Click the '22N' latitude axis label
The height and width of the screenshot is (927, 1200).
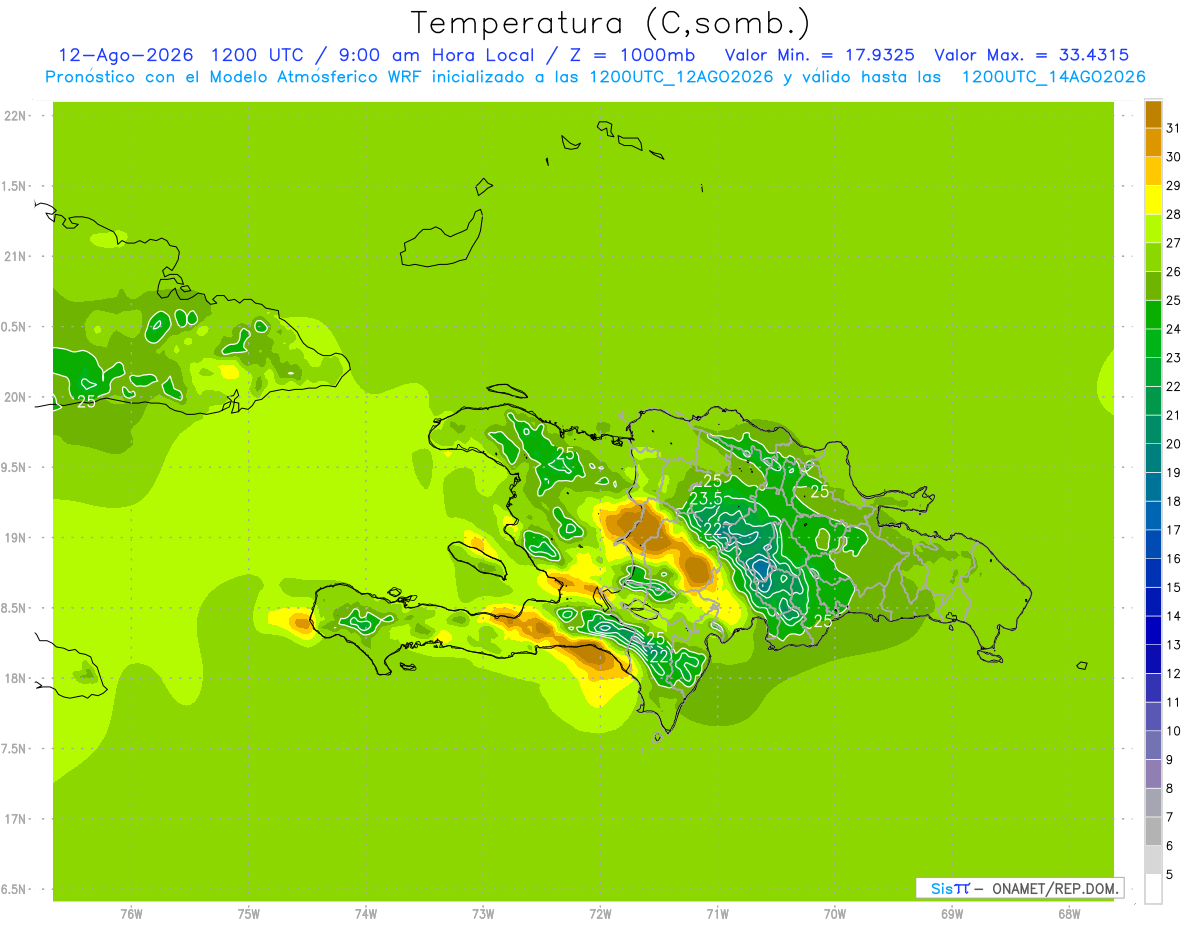tap(15, 116)
